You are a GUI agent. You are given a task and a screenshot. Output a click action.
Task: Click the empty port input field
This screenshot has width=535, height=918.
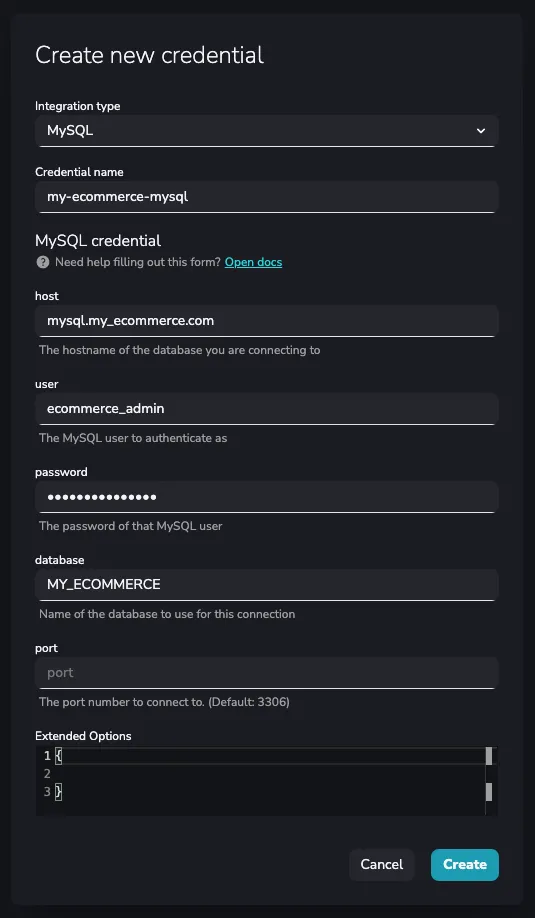tap(266, 673)
